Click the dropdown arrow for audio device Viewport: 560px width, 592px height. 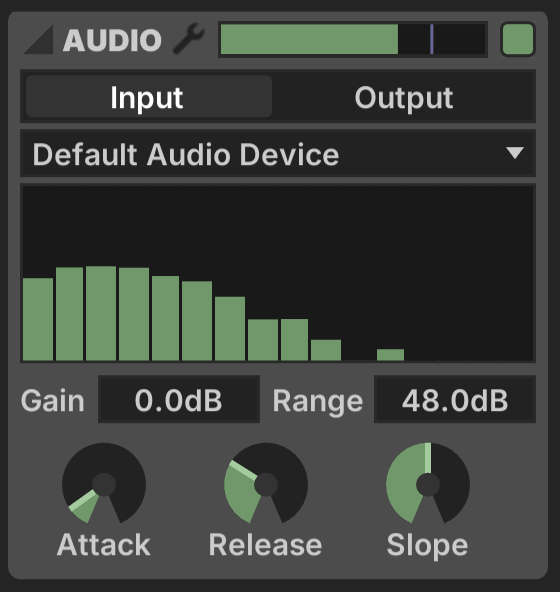tap(515, 153)
